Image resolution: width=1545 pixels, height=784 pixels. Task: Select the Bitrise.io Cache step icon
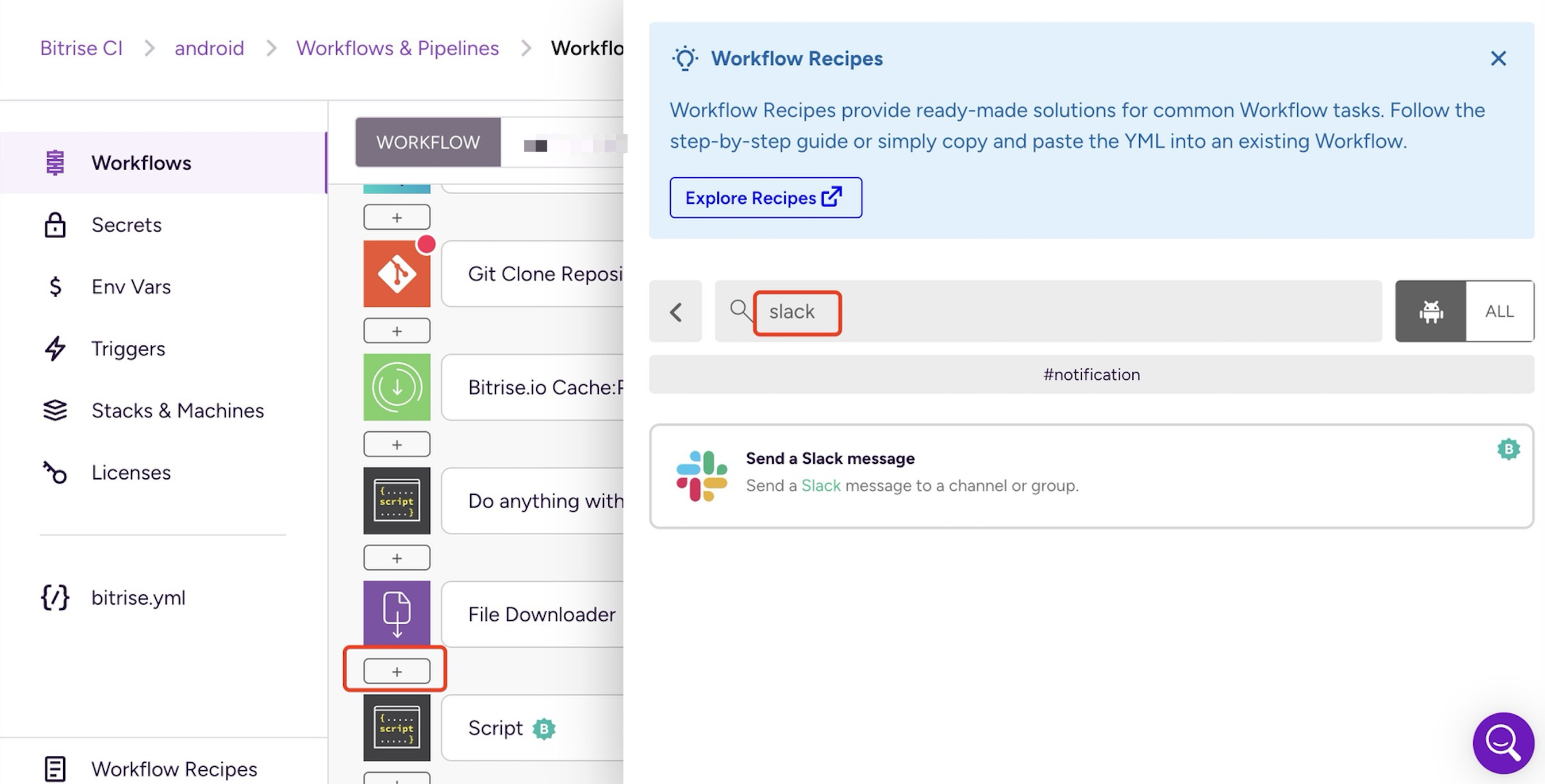tap(397, 387)
